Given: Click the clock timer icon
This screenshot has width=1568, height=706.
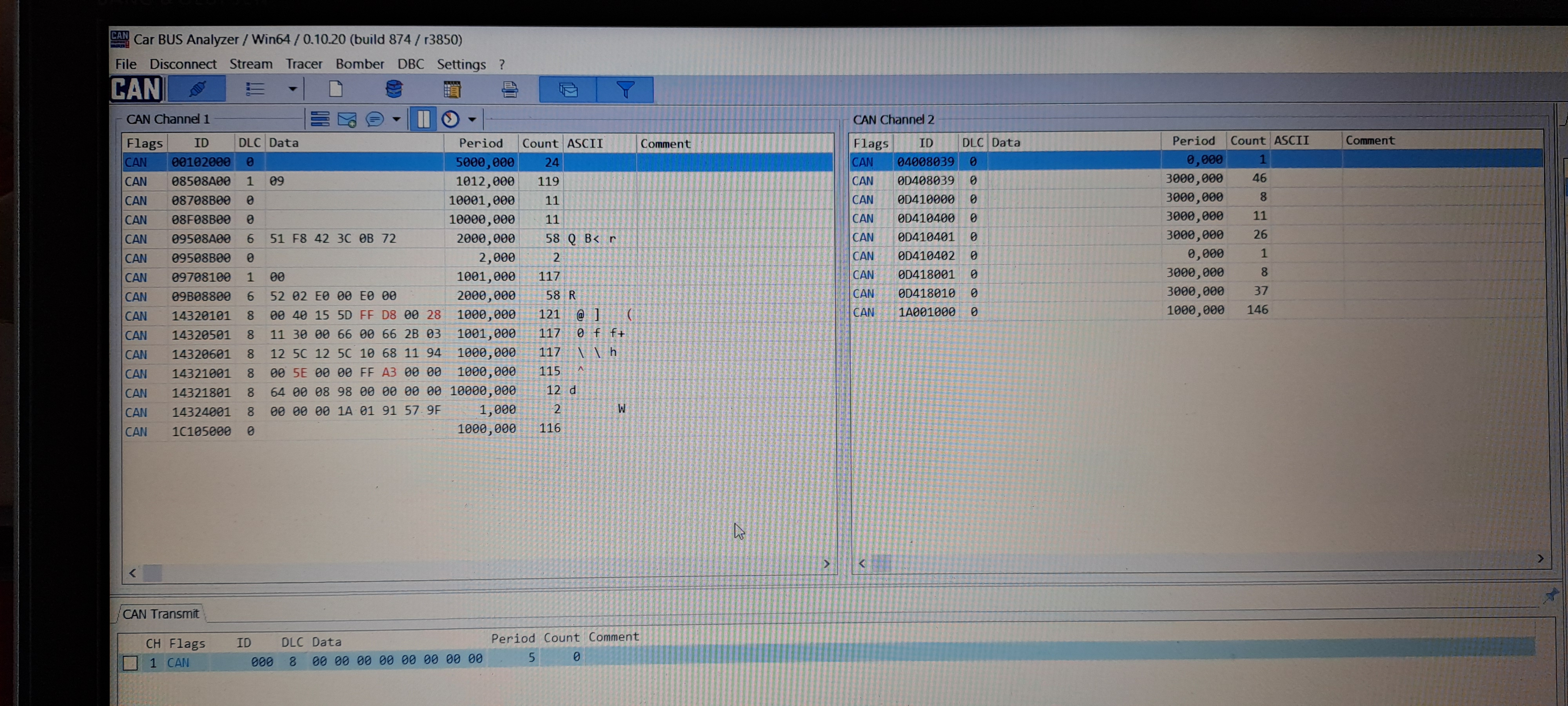Looking at the screenshot, I should (x=450, y=119).
